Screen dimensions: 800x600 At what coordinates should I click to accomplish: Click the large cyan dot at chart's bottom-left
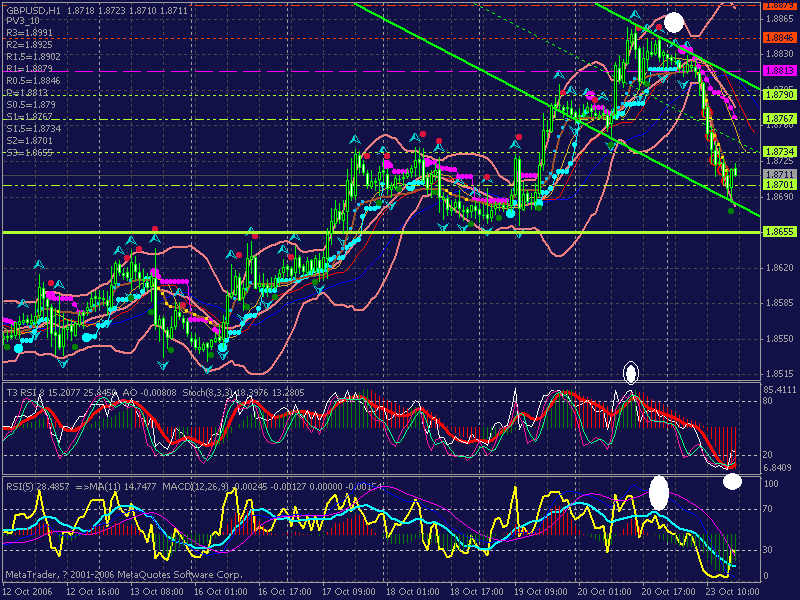click(18, 348)
